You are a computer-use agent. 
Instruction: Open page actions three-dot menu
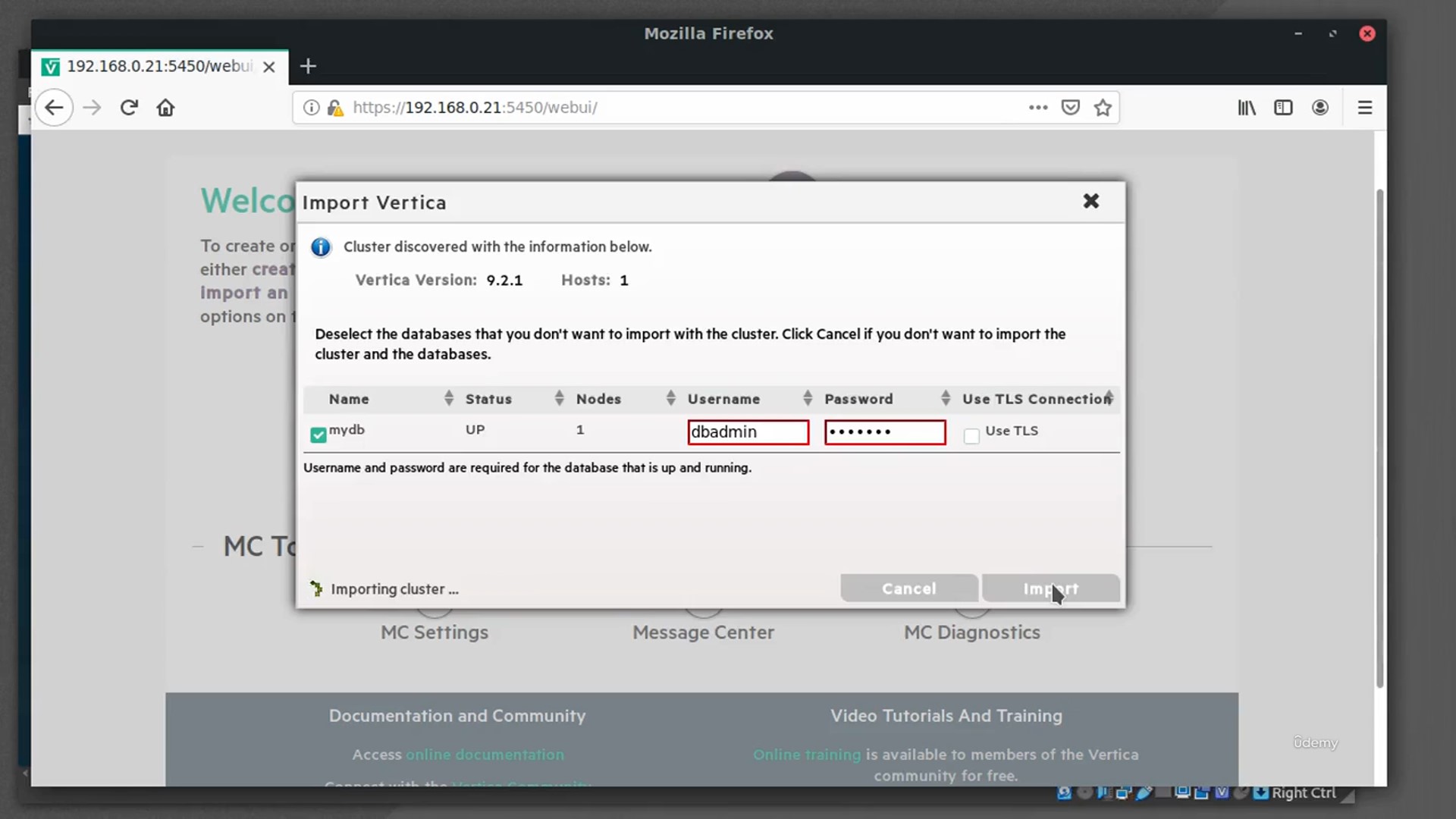point(1038,108)
